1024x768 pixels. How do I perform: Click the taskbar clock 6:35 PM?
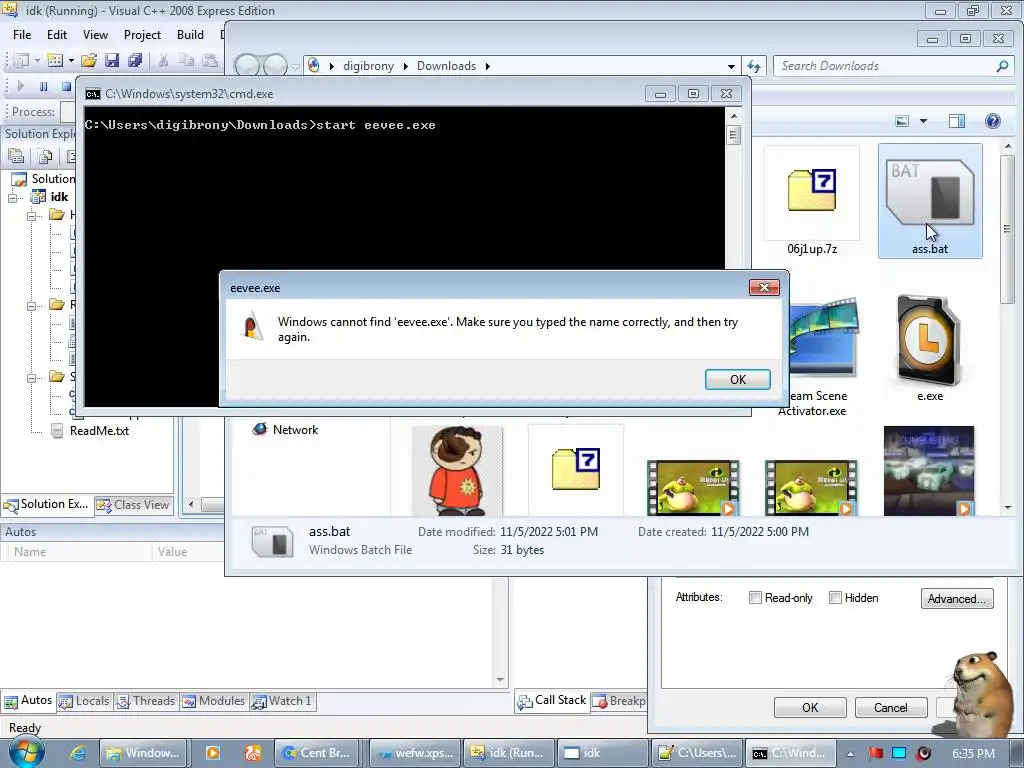973,754
